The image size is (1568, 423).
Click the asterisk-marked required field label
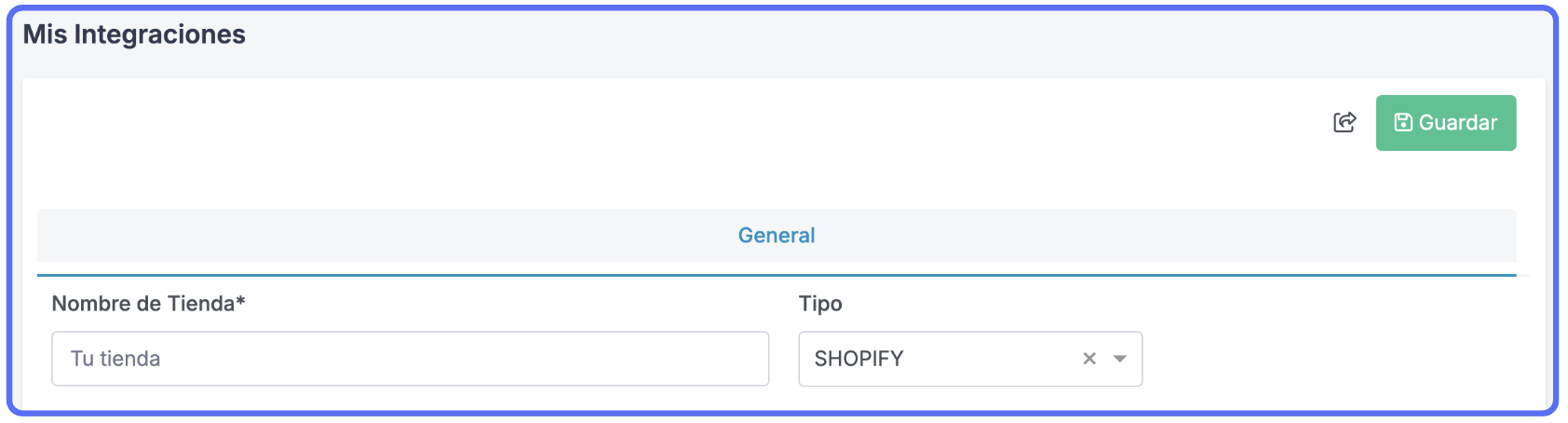[148, 304]
